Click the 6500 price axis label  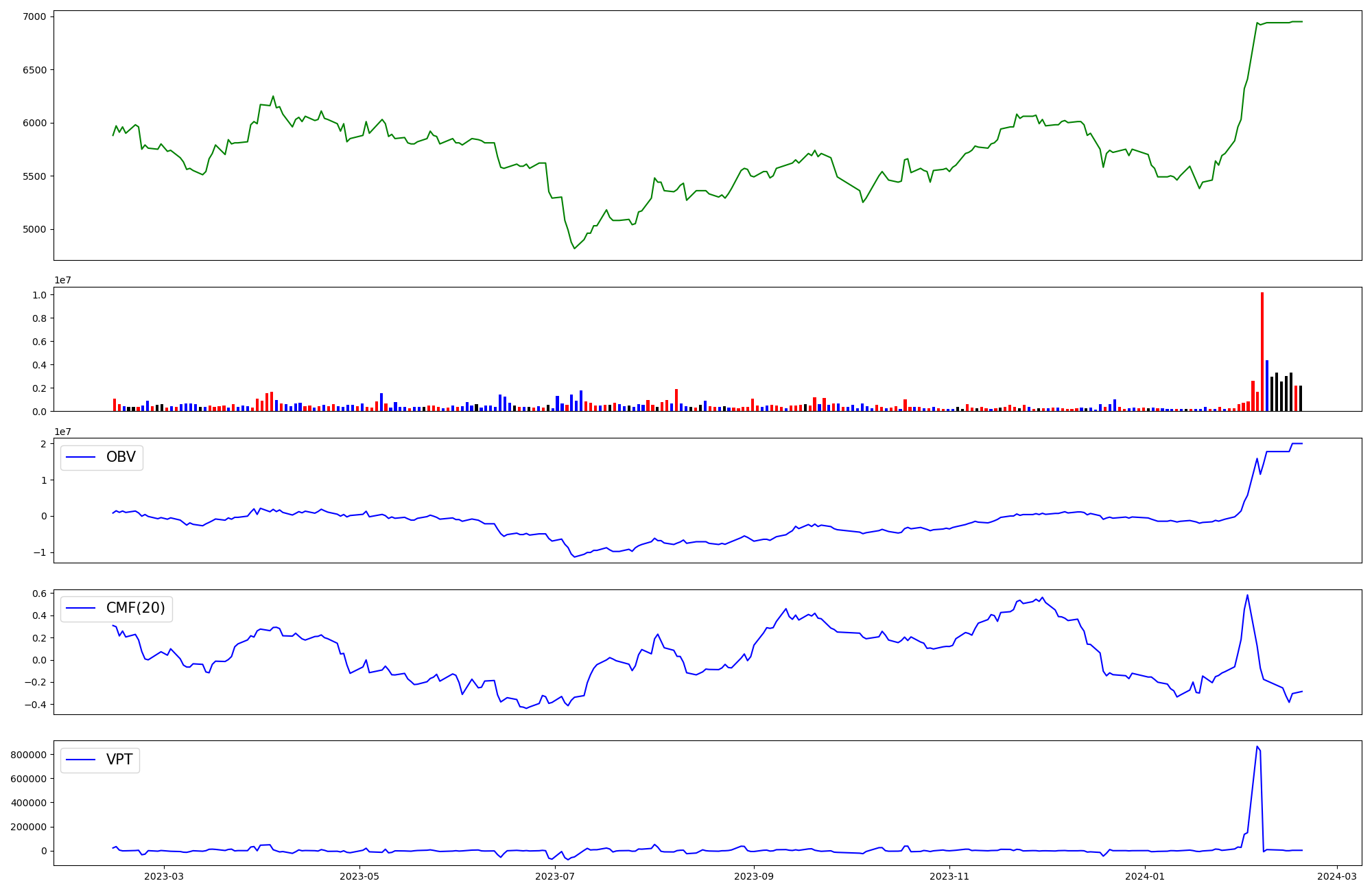(34, 70)
